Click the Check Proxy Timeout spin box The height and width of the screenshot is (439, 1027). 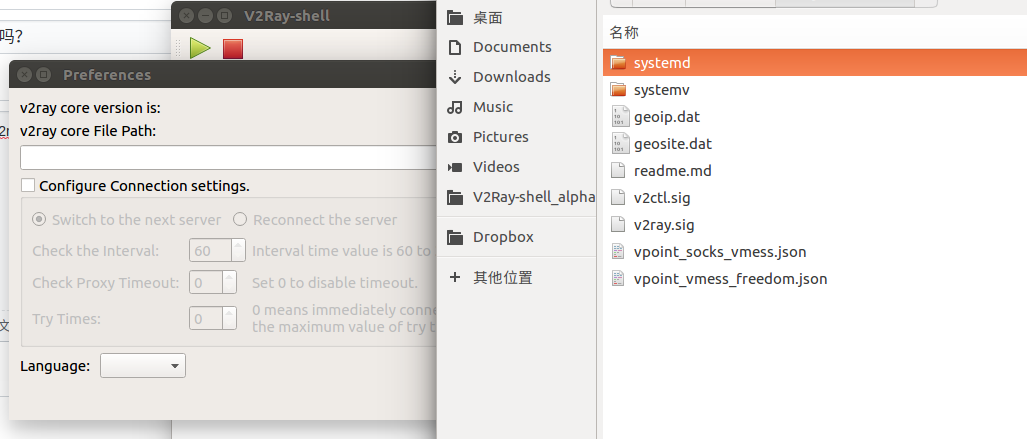point(213,283)
